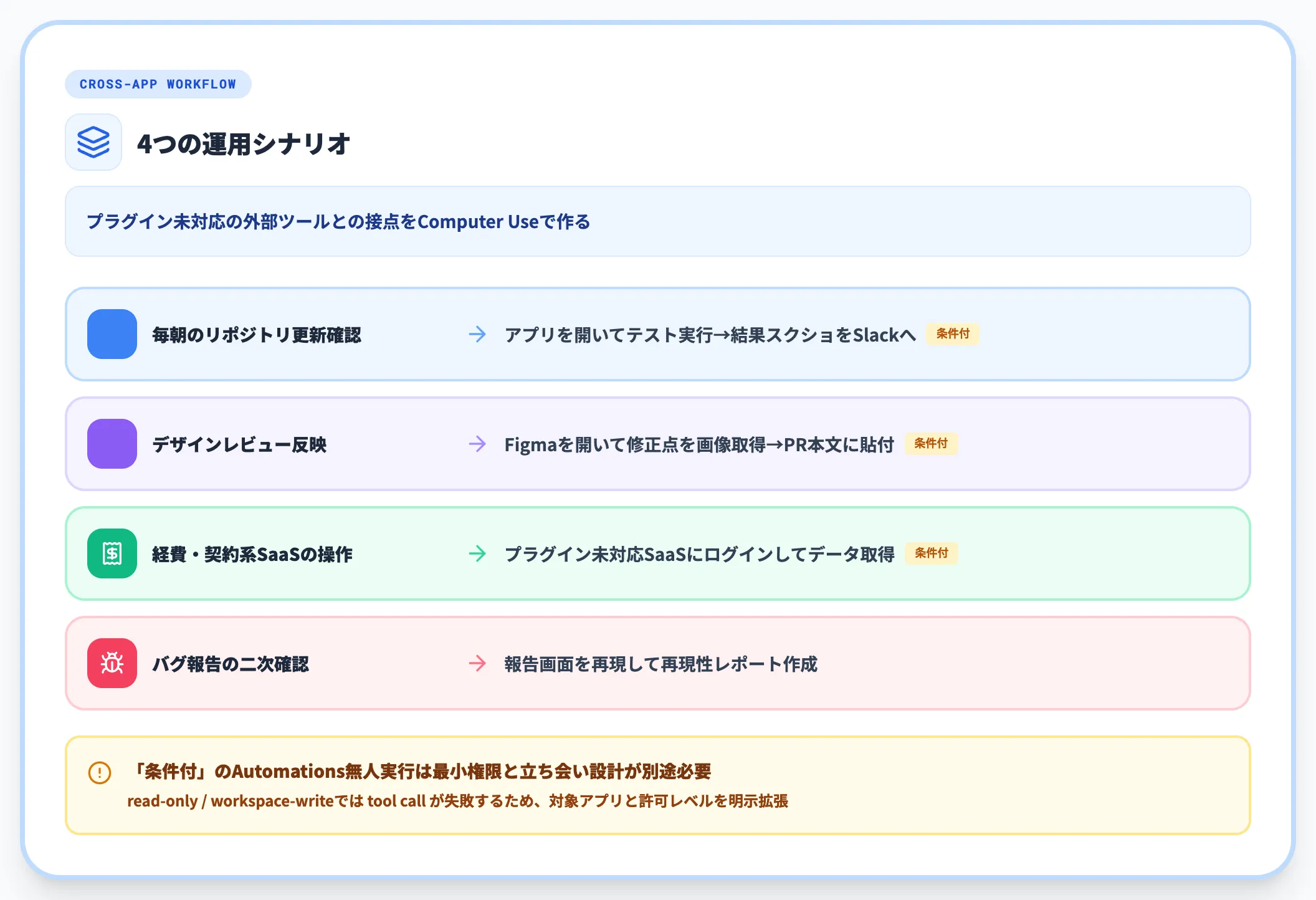Click the green arrow in the 経費・契約系SaaS row
Screen dimensions: 1316x900
(477, 553)
